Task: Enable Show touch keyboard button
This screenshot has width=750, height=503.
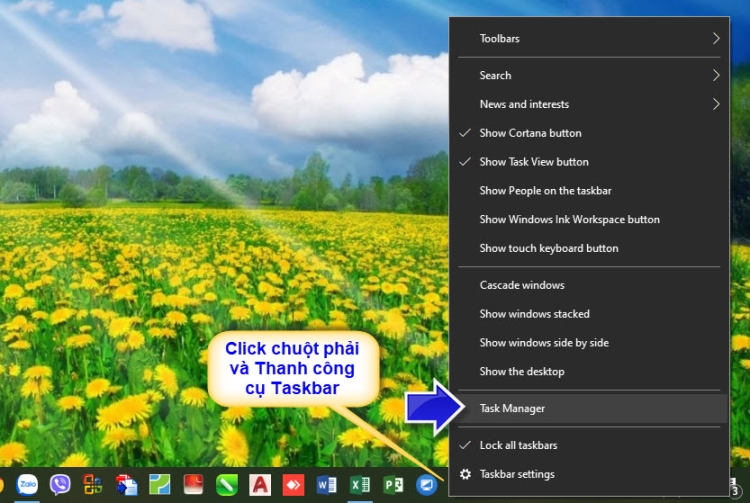Action: (548, 248)
